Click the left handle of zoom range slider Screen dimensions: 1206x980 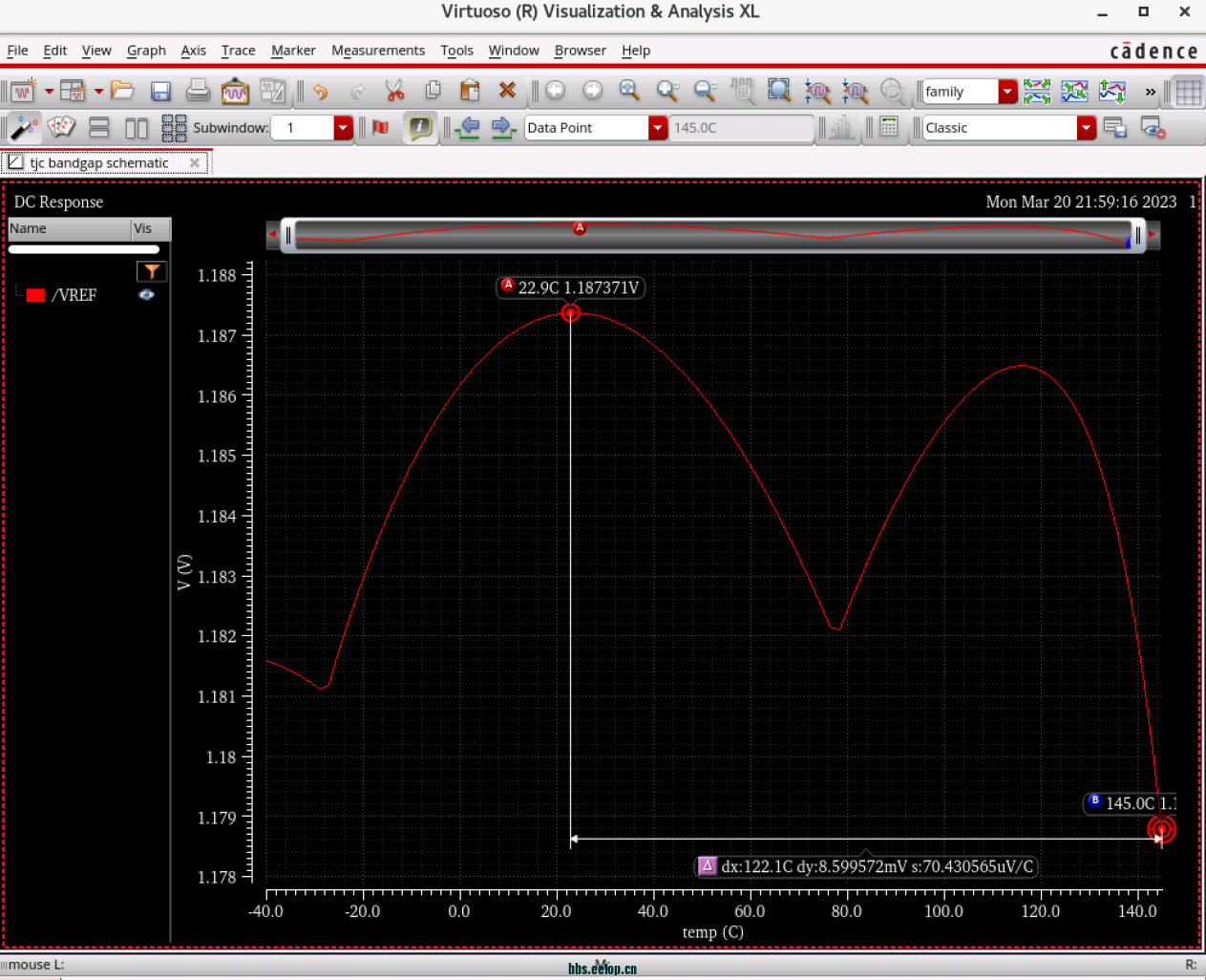click(288, 235)
